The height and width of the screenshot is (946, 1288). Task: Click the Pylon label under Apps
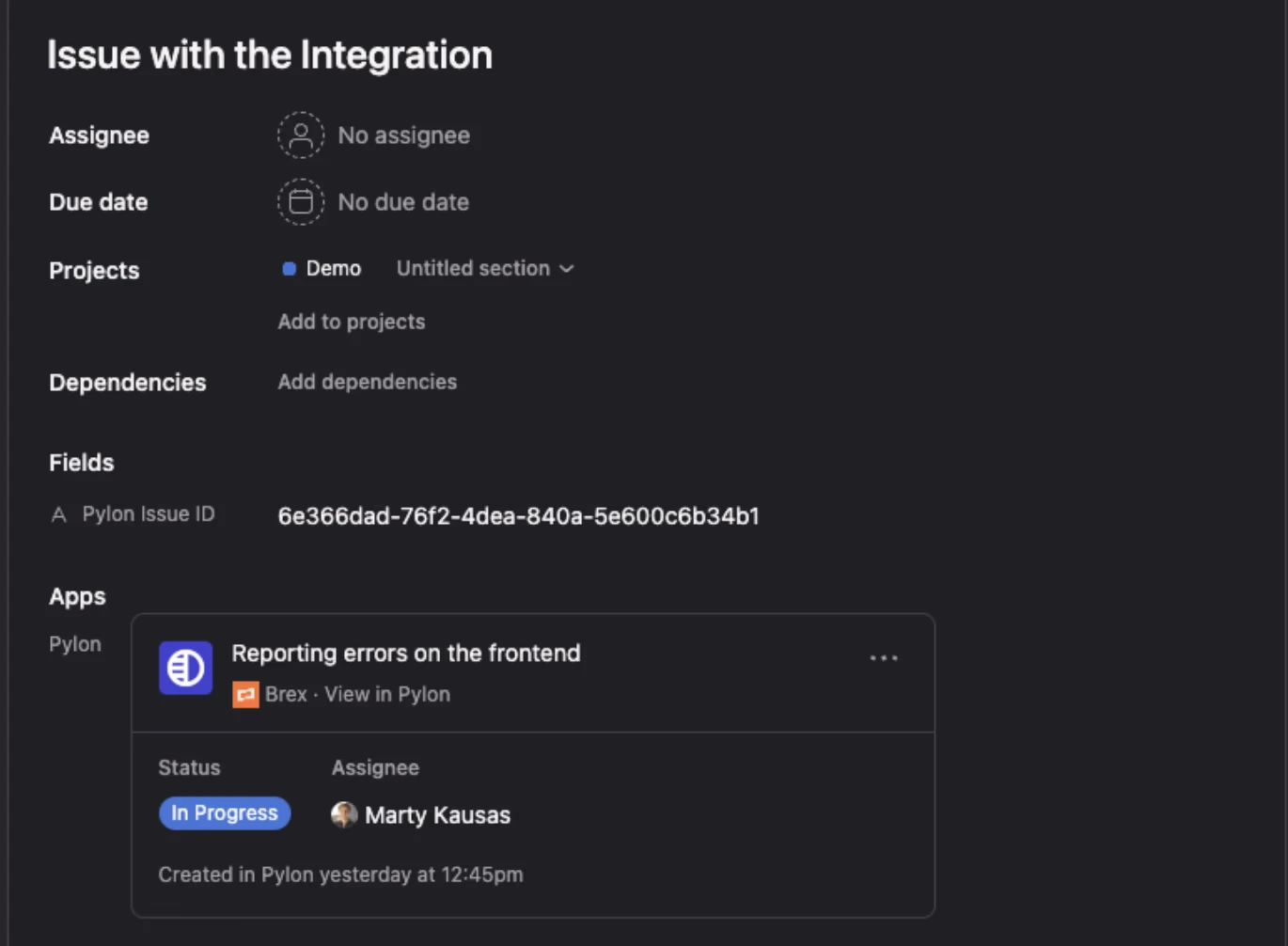click(x=75, y=644)
